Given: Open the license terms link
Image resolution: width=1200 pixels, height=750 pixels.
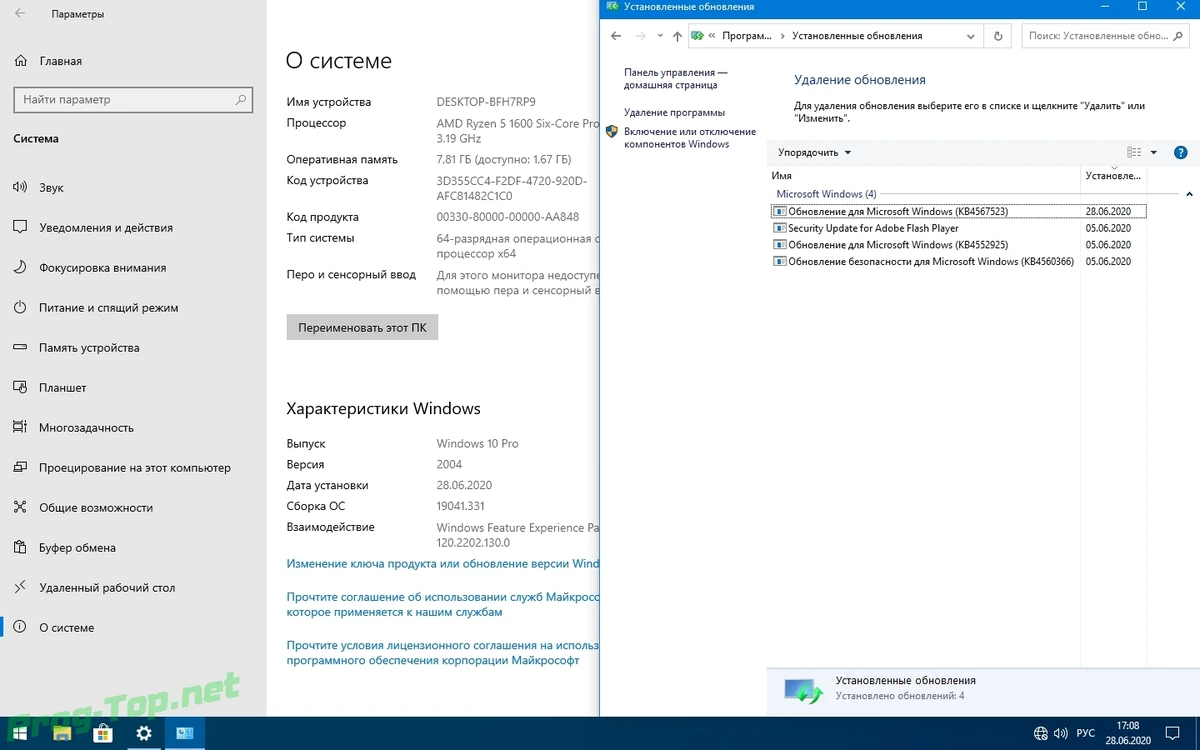Looking at the screenshot, I should point(443,653).
